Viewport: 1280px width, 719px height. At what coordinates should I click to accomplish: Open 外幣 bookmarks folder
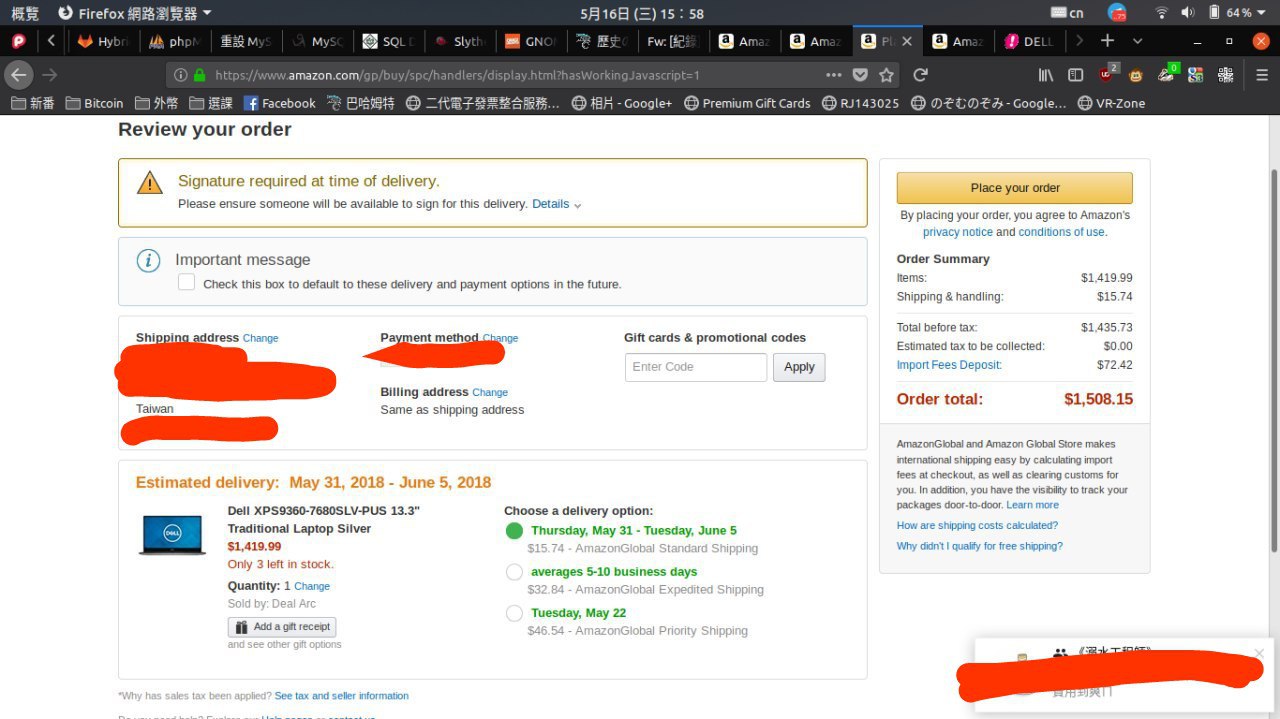(x=156, y=103)
